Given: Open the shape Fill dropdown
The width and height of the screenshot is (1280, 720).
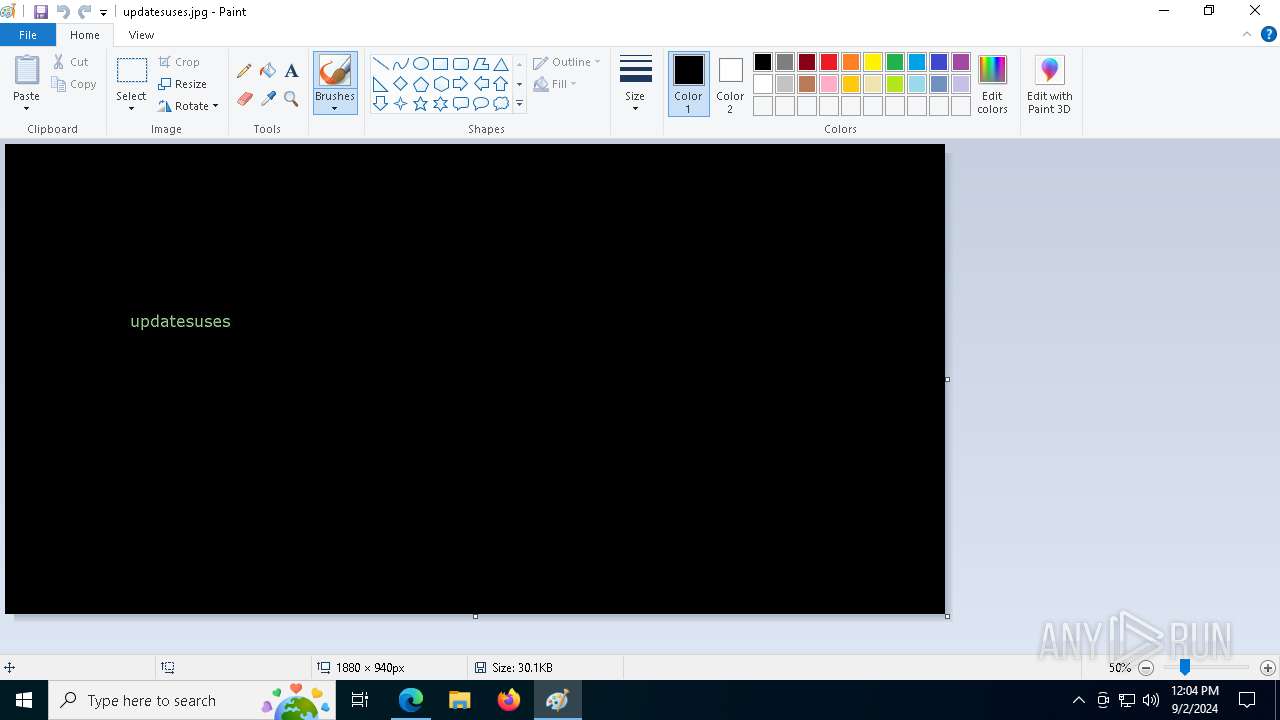Looking at the screenshot, I should pos(555,84).
